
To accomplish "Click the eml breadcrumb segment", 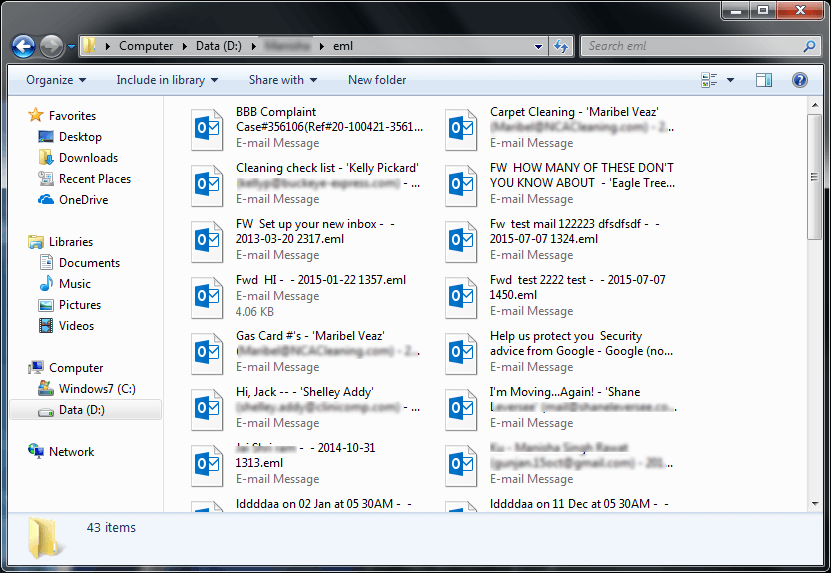I will point(343,46).
